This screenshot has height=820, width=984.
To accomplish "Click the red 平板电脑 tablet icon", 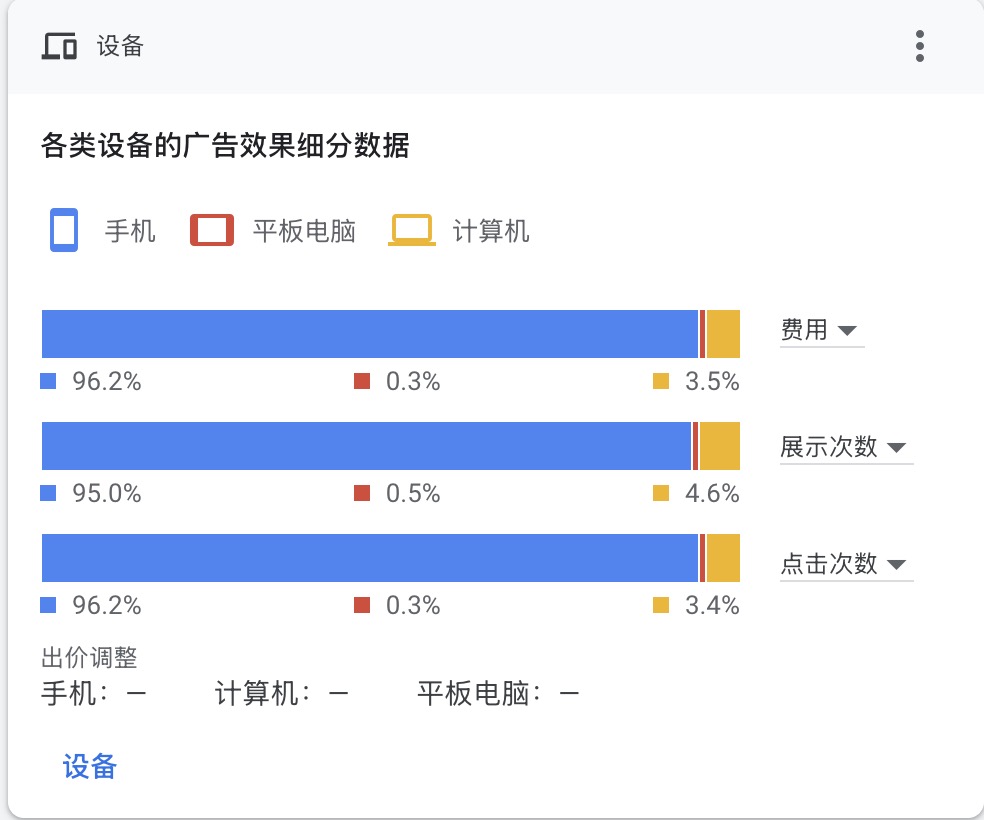I will coord(212,230).
